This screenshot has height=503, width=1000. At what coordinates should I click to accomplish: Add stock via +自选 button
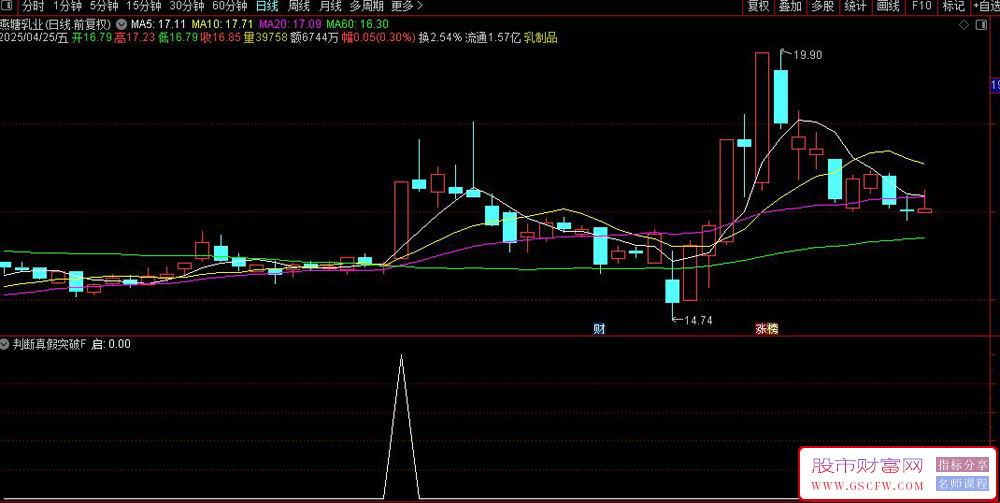(986, 6)
